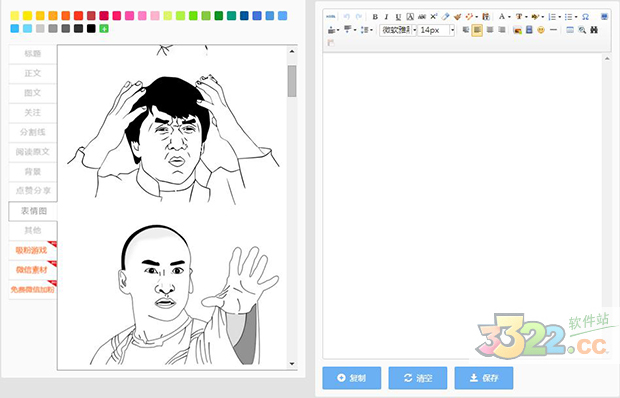Toggle underline formatting
Screen dimensions: 620x398
click(x=398, y=17)
